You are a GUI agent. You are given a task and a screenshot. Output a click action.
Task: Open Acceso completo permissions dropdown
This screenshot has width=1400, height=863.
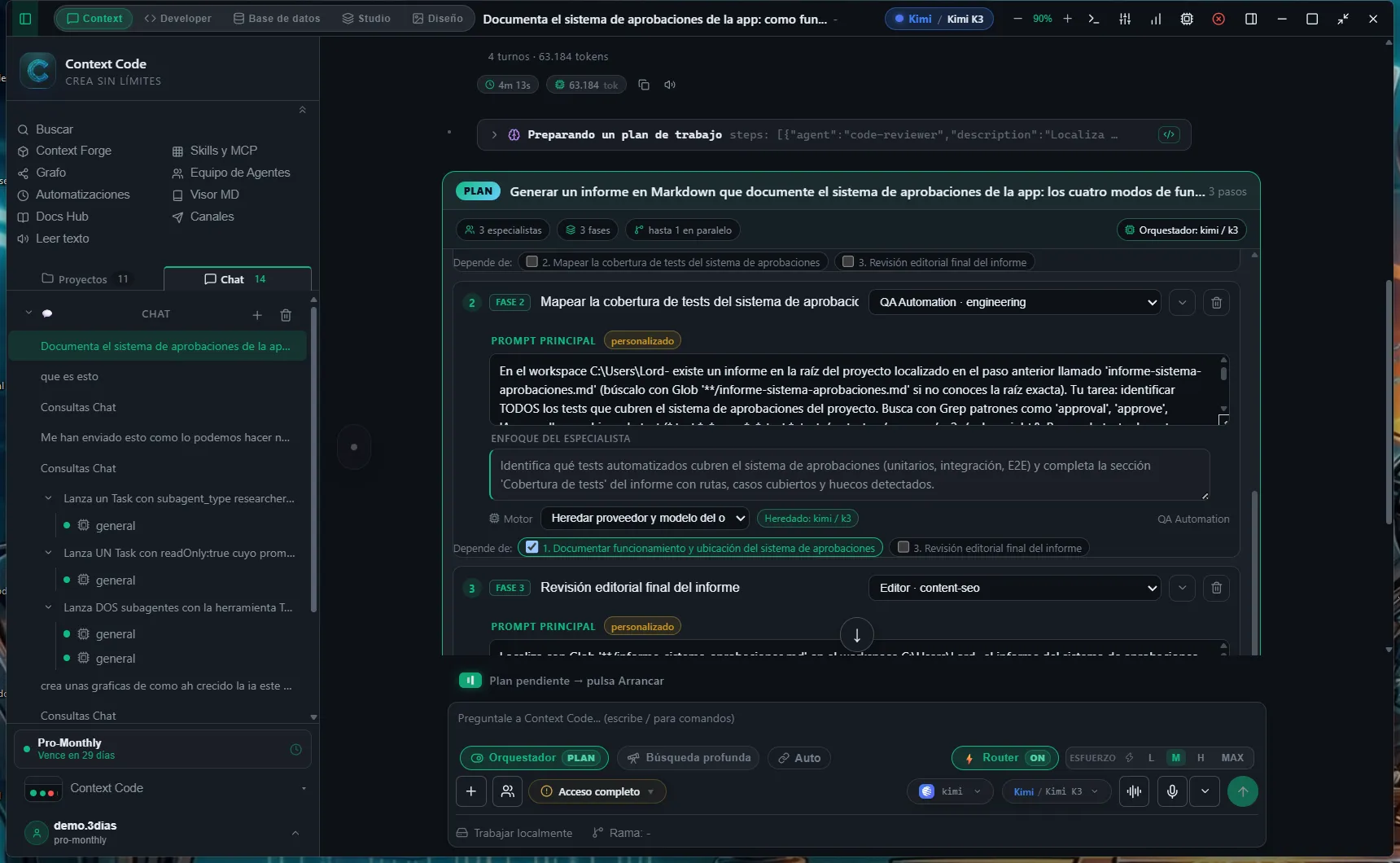click(597, 791)
